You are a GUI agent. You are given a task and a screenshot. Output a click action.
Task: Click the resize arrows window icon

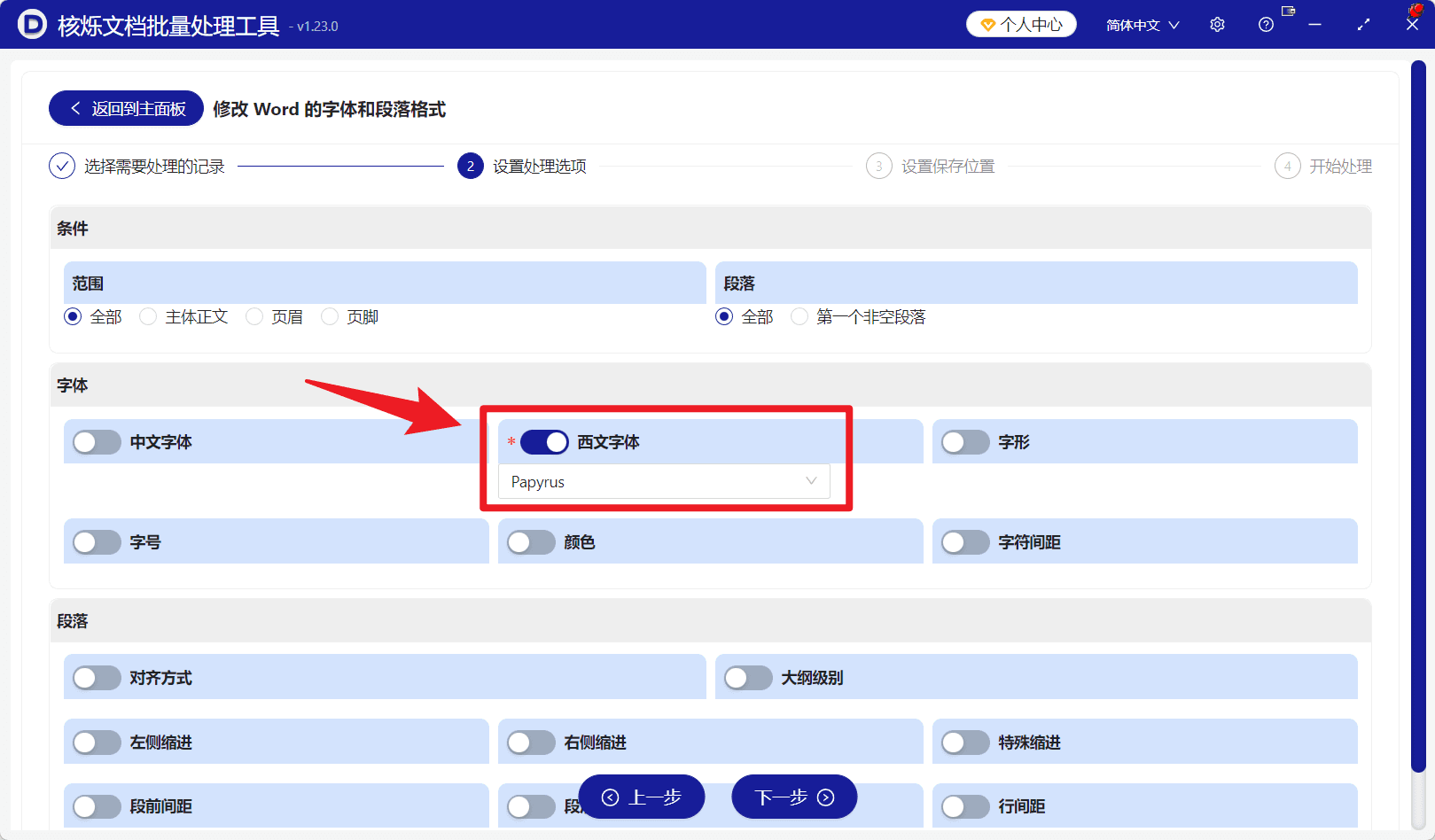click(x=1363, y=25)
